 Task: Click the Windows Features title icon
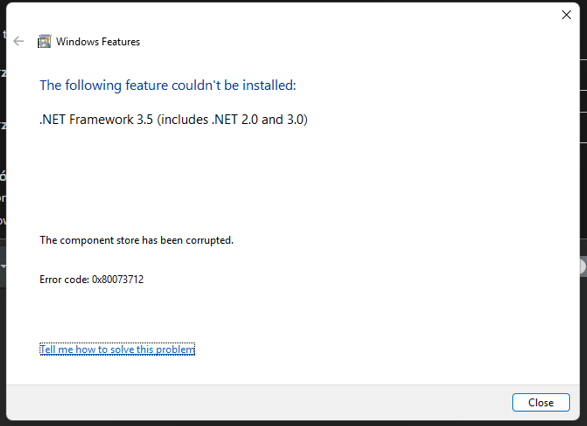point(44,41)
